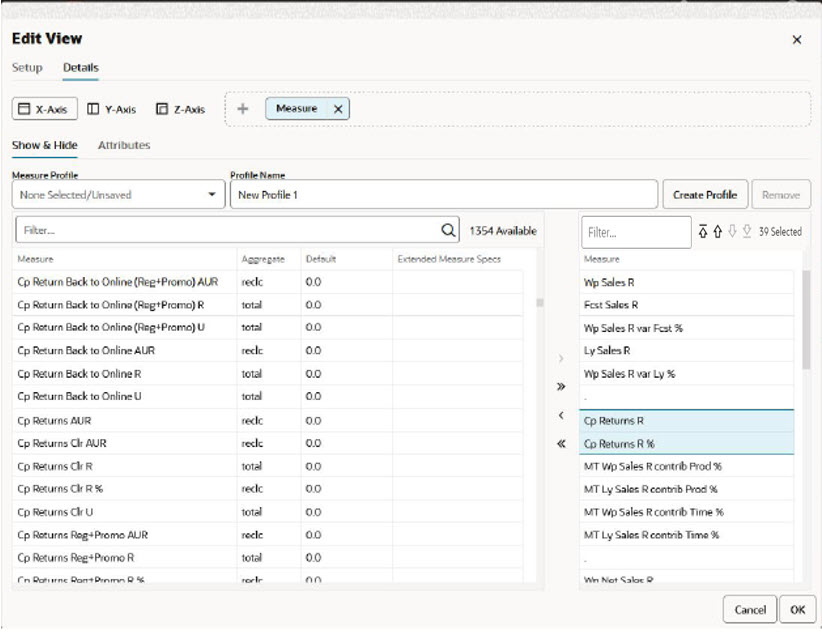
Task: Confirm the dialog with OK
Action: 797,609
